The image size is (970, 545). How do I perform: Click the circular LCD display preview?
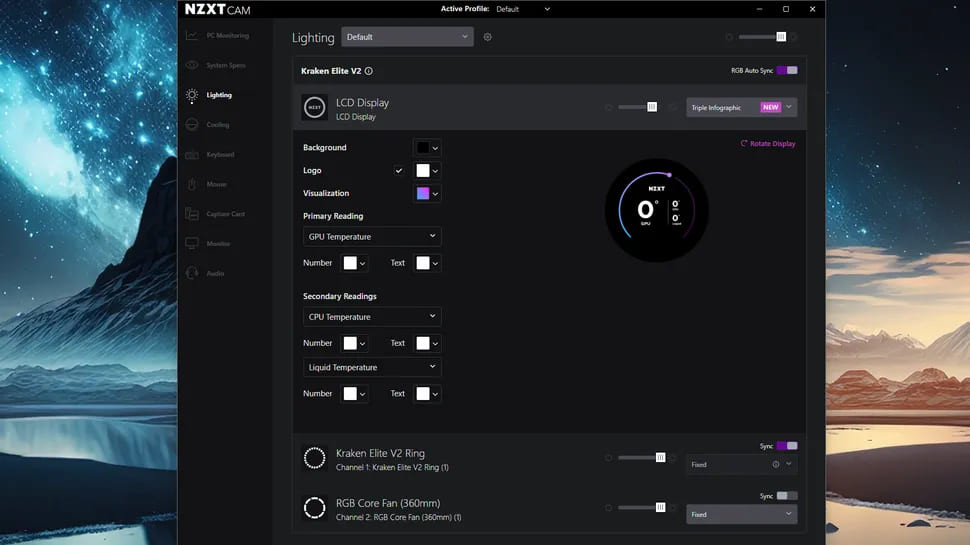[x=656, y=211]
